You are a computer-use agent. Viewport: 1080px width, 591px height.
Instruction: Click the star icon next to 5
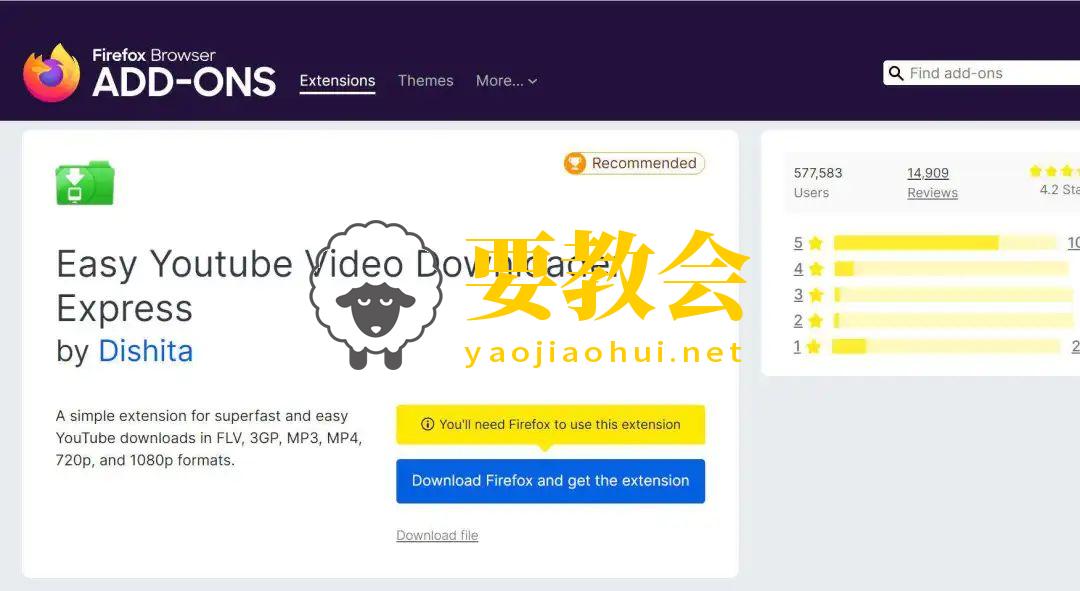click(x=816, y=243)
